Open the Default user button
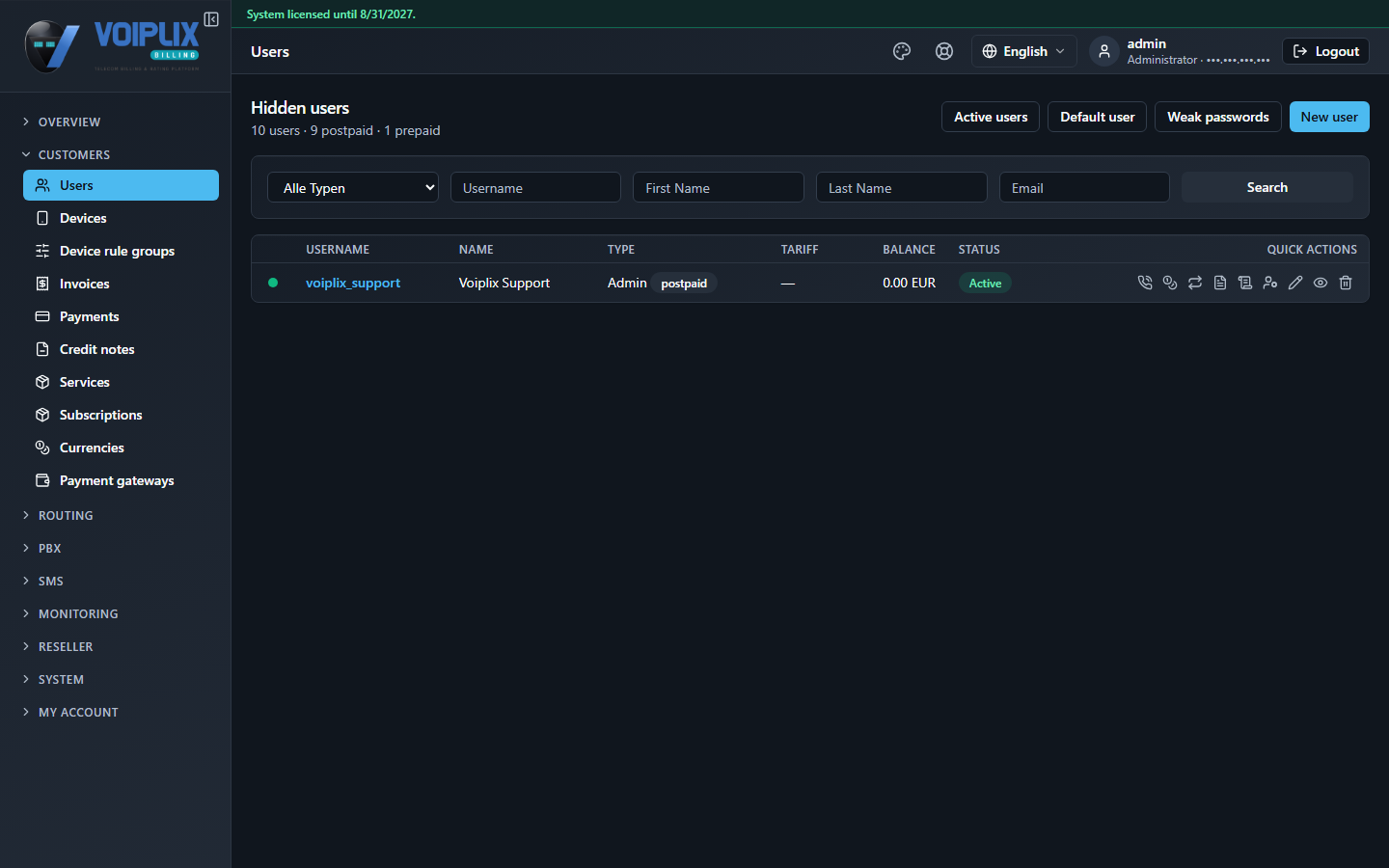This screenshot has width=1389, height=868. click(x=1098, y=117)
